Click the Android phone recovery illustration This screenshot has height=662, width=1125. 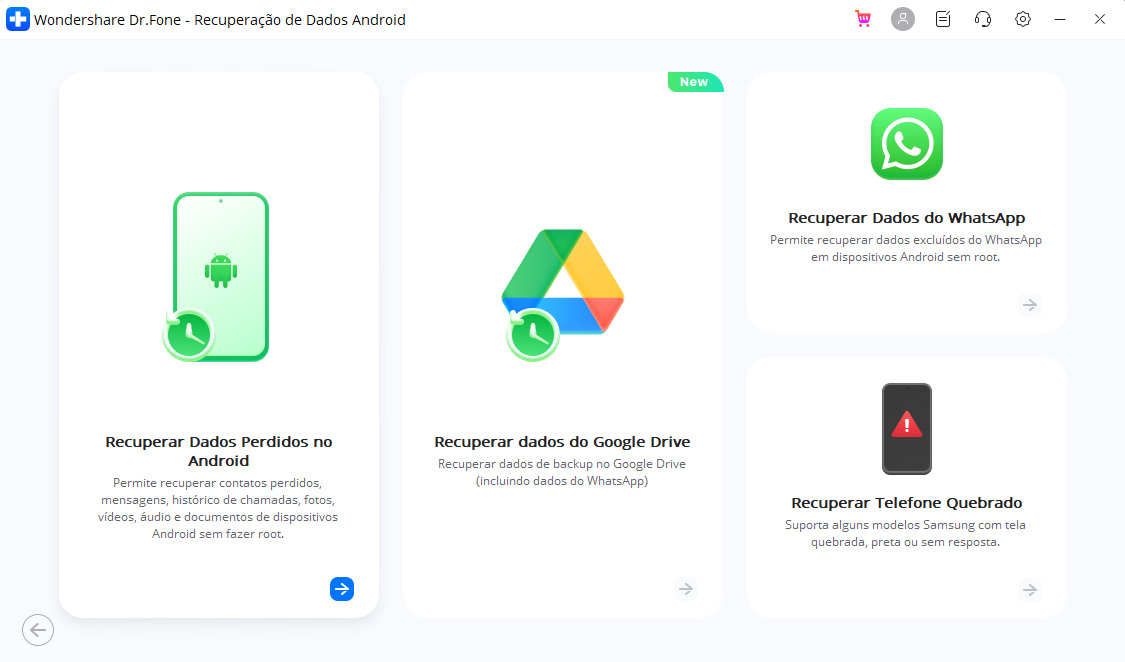tap(219, 277)
